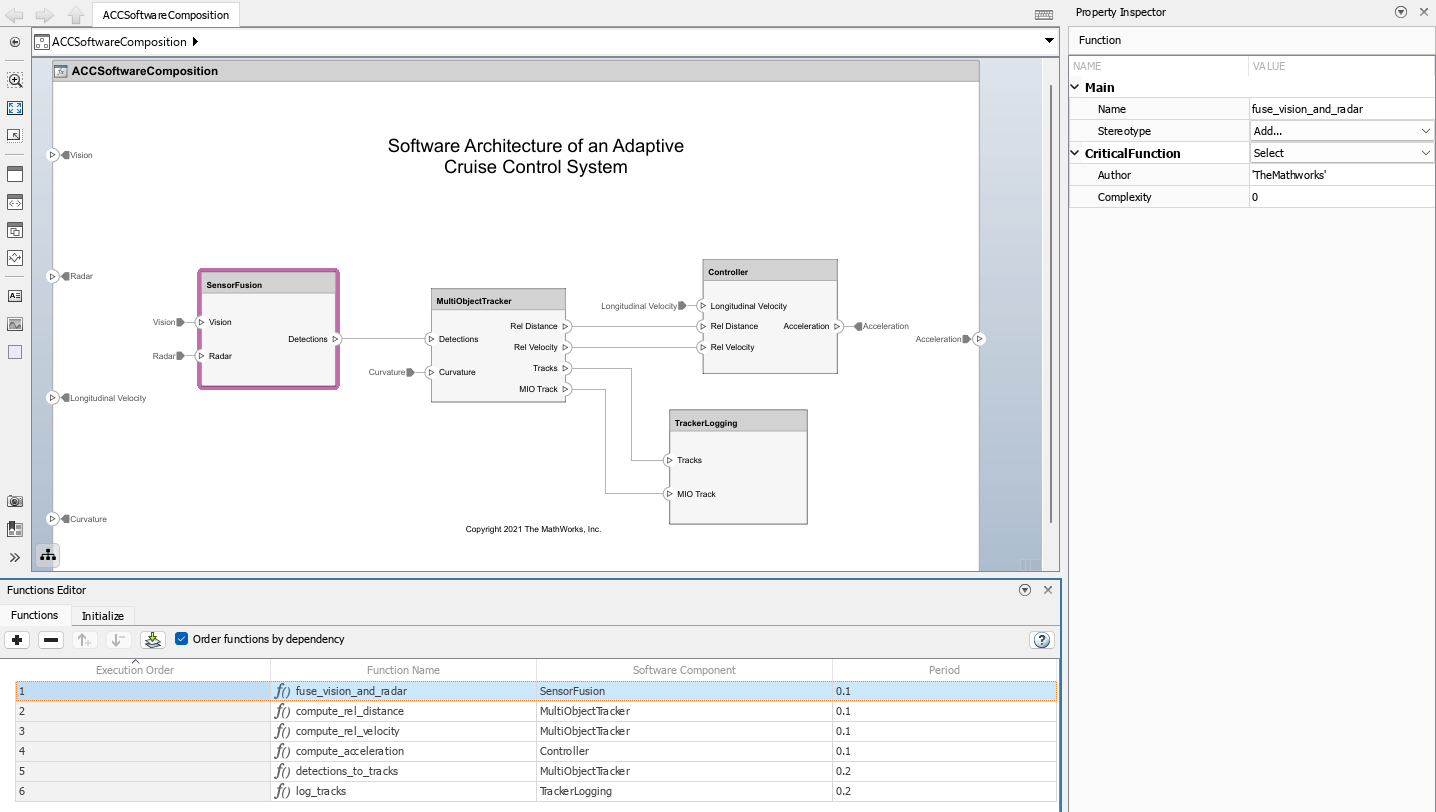The height and width of the screenshot is (812, 1436).
Task: Select the Functions tab
Action: coord(35,616)
